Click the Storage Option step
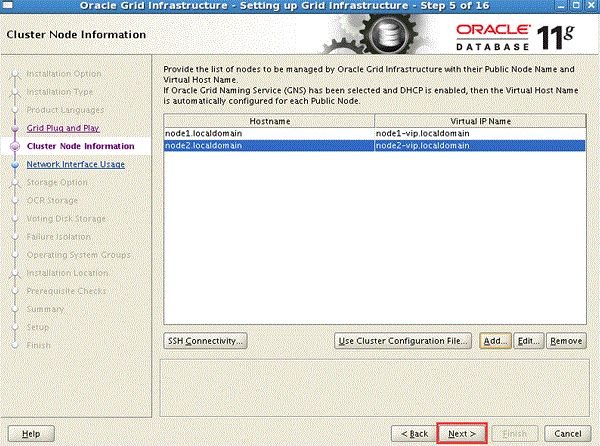This screenshot has width=600, height=446. [57, 182]
